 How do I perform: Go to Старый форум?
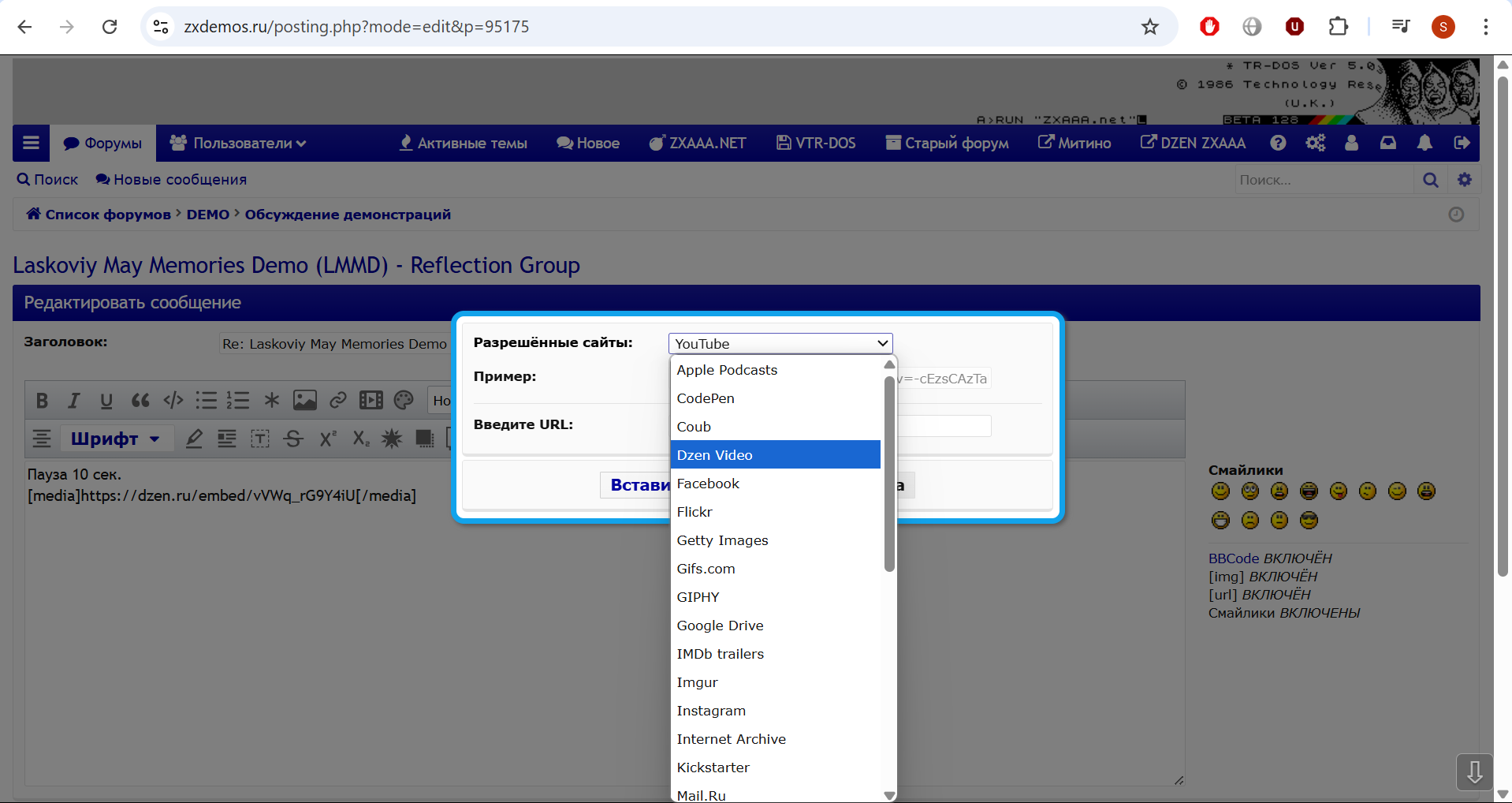(x=948, y=143)
